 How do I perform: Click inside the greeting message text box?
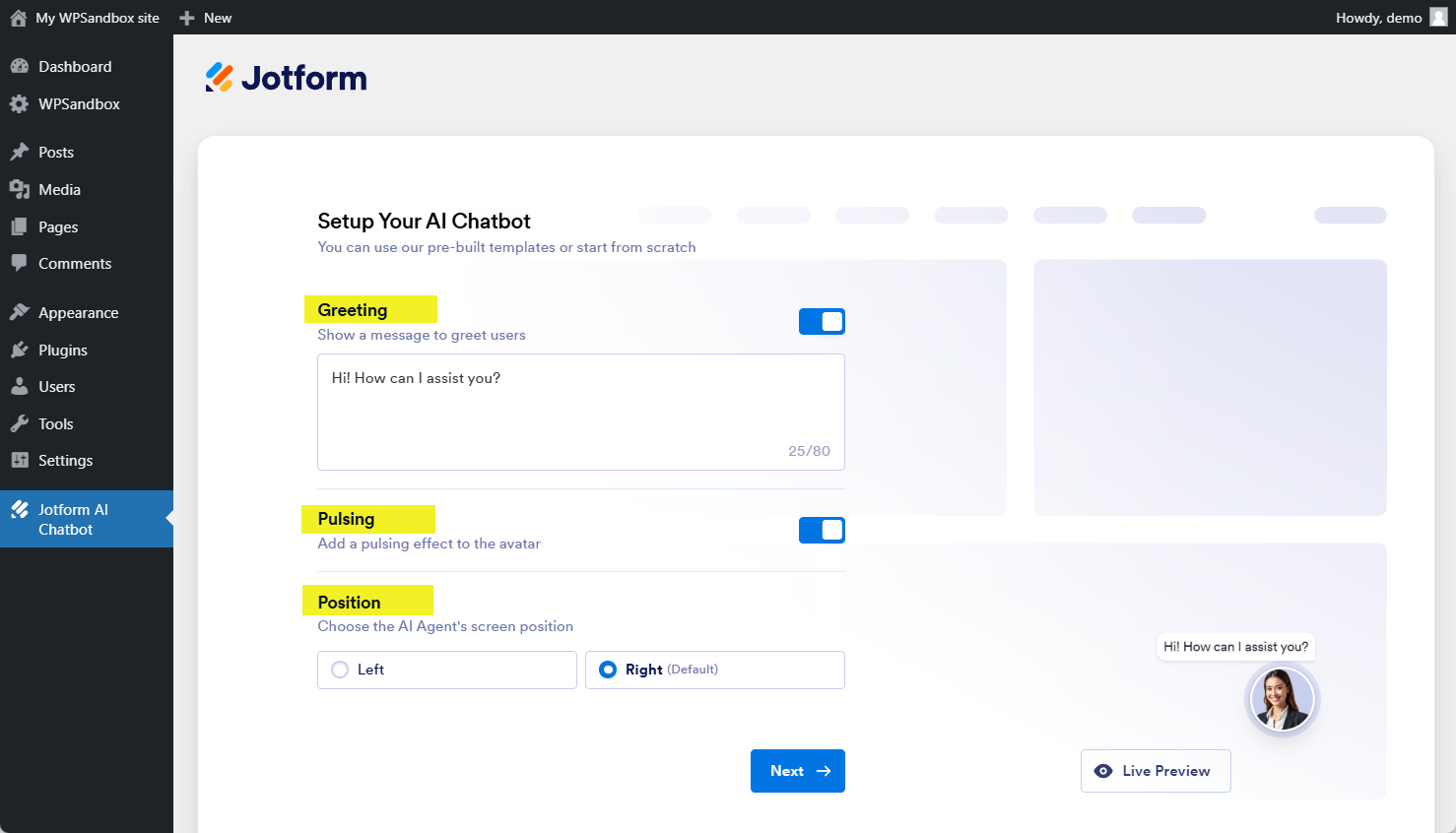(x=580, y=412)
